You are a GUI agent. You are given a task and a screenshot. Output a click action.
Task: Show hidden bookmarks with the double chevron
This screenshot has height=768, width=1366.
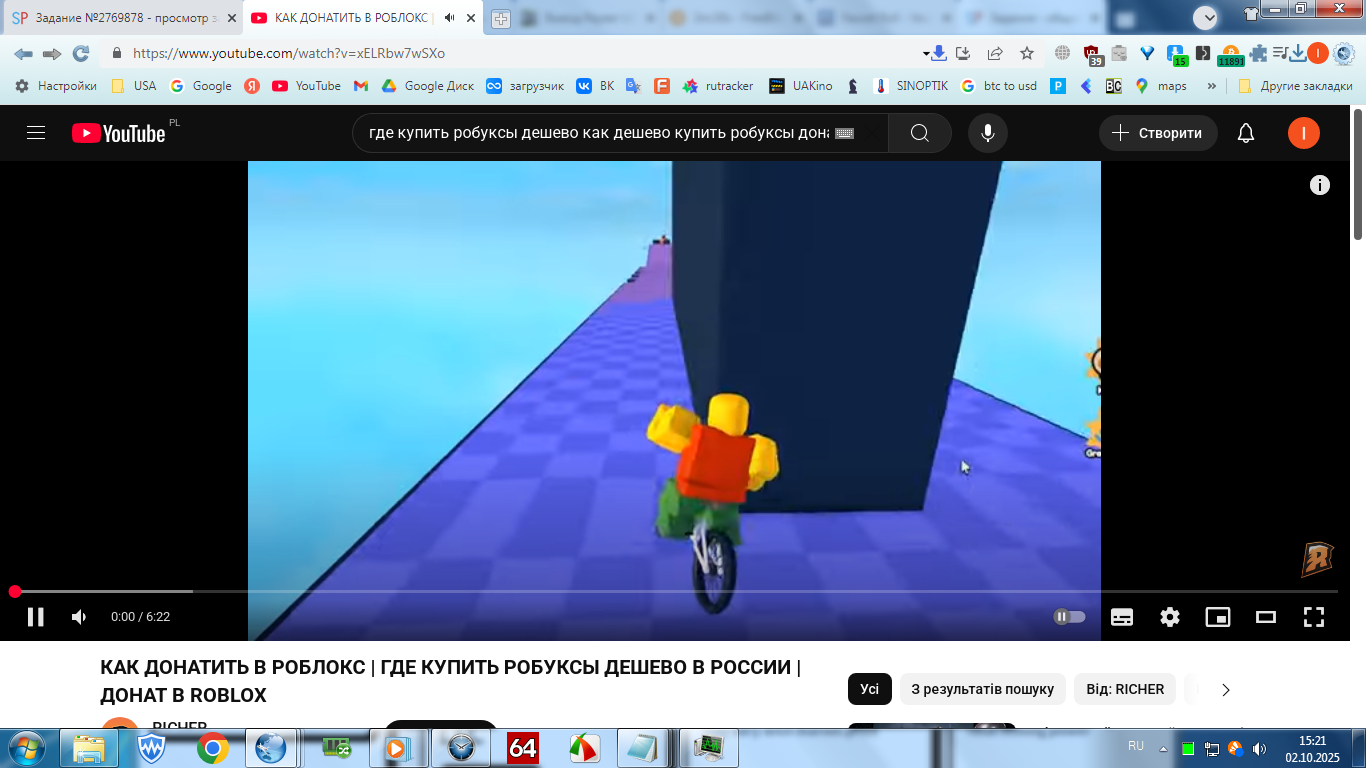pos(1212,86)
